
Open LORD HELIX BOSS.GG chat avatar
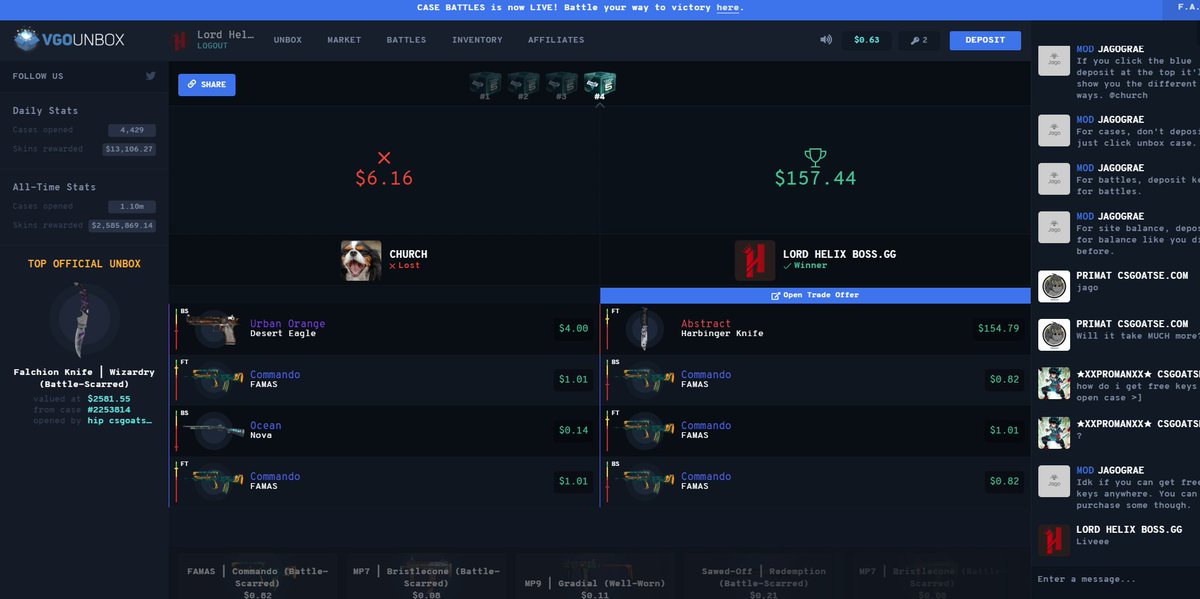(x=1054, y=540)
